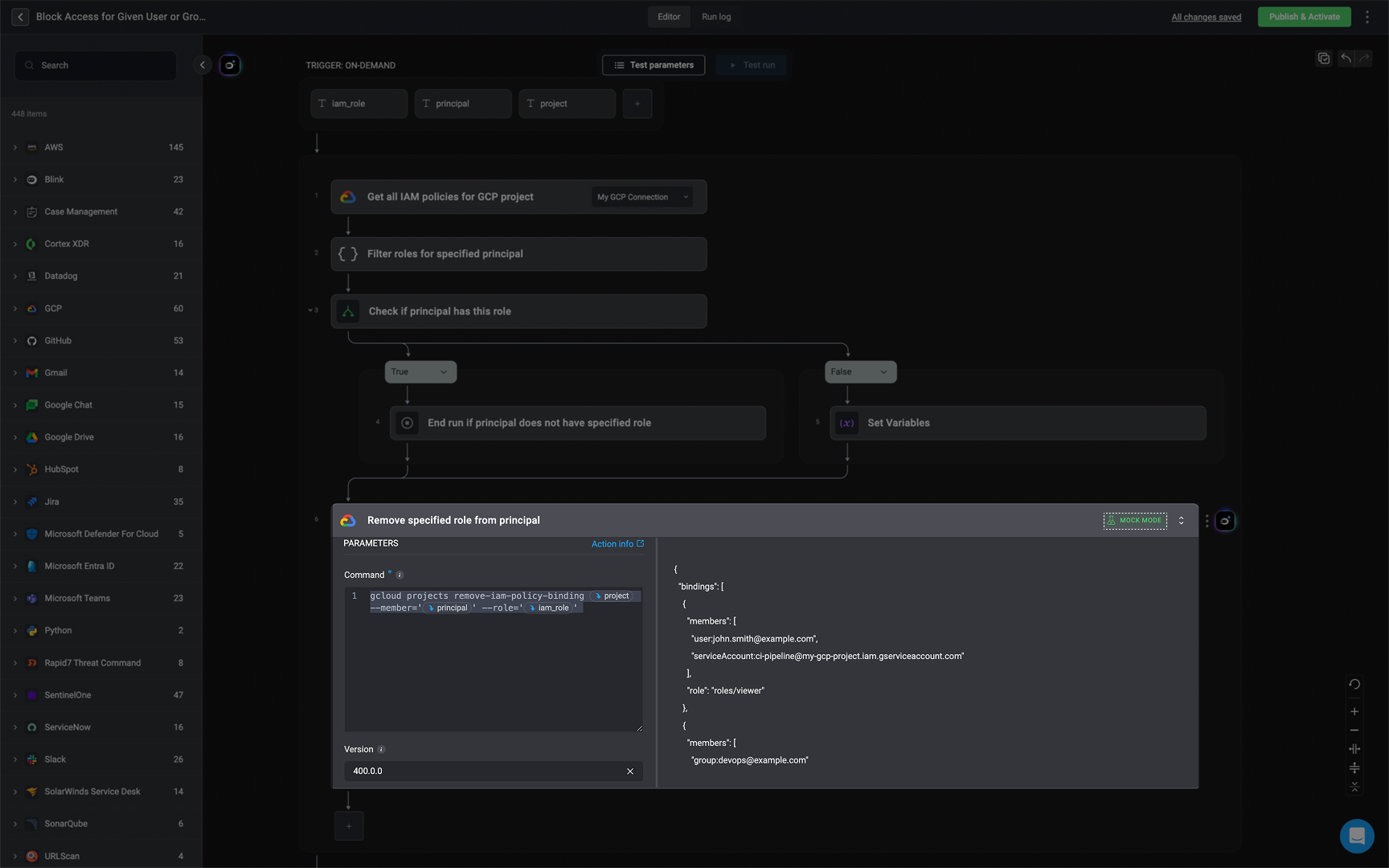Click the back arrow beside workflow title
Viewport: 1389px width, 868px height.
[20, 16]
